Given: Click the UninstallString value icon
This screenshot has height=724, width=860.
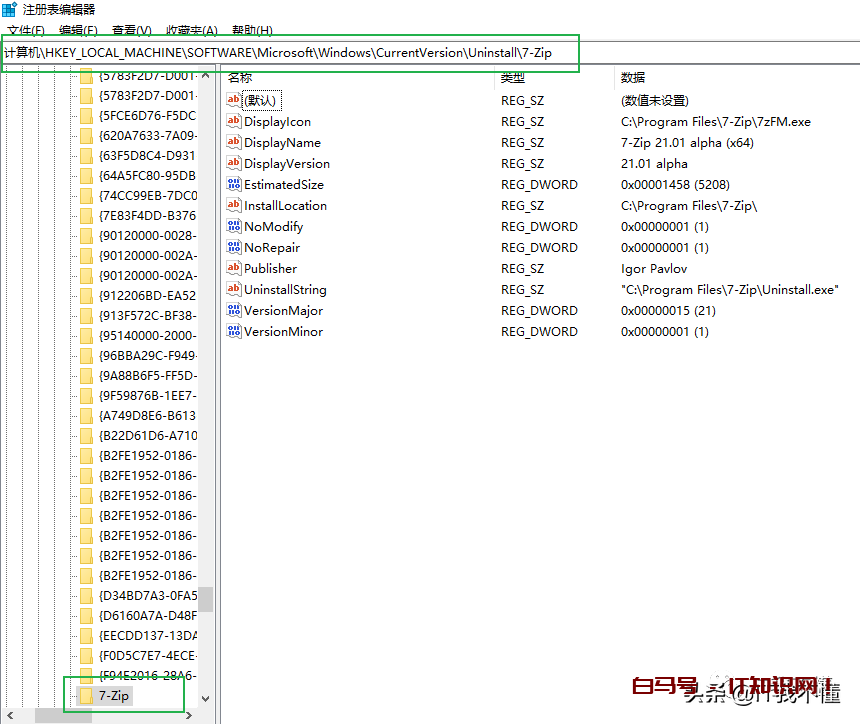Looking at the screenshot, I should pos(234,289).
